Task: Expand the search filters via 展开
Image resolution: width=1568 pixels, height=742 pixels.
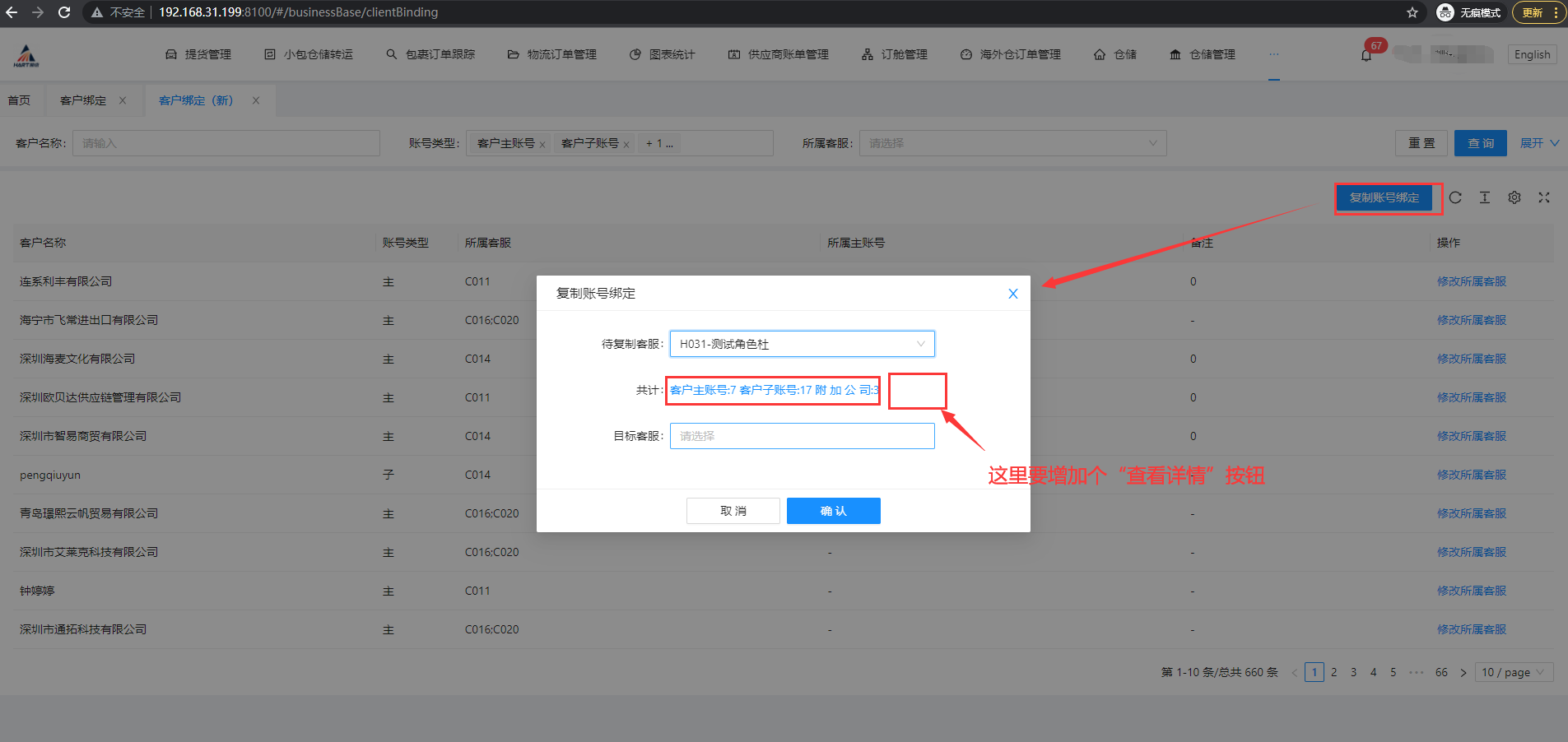Action: (1538, 143)
